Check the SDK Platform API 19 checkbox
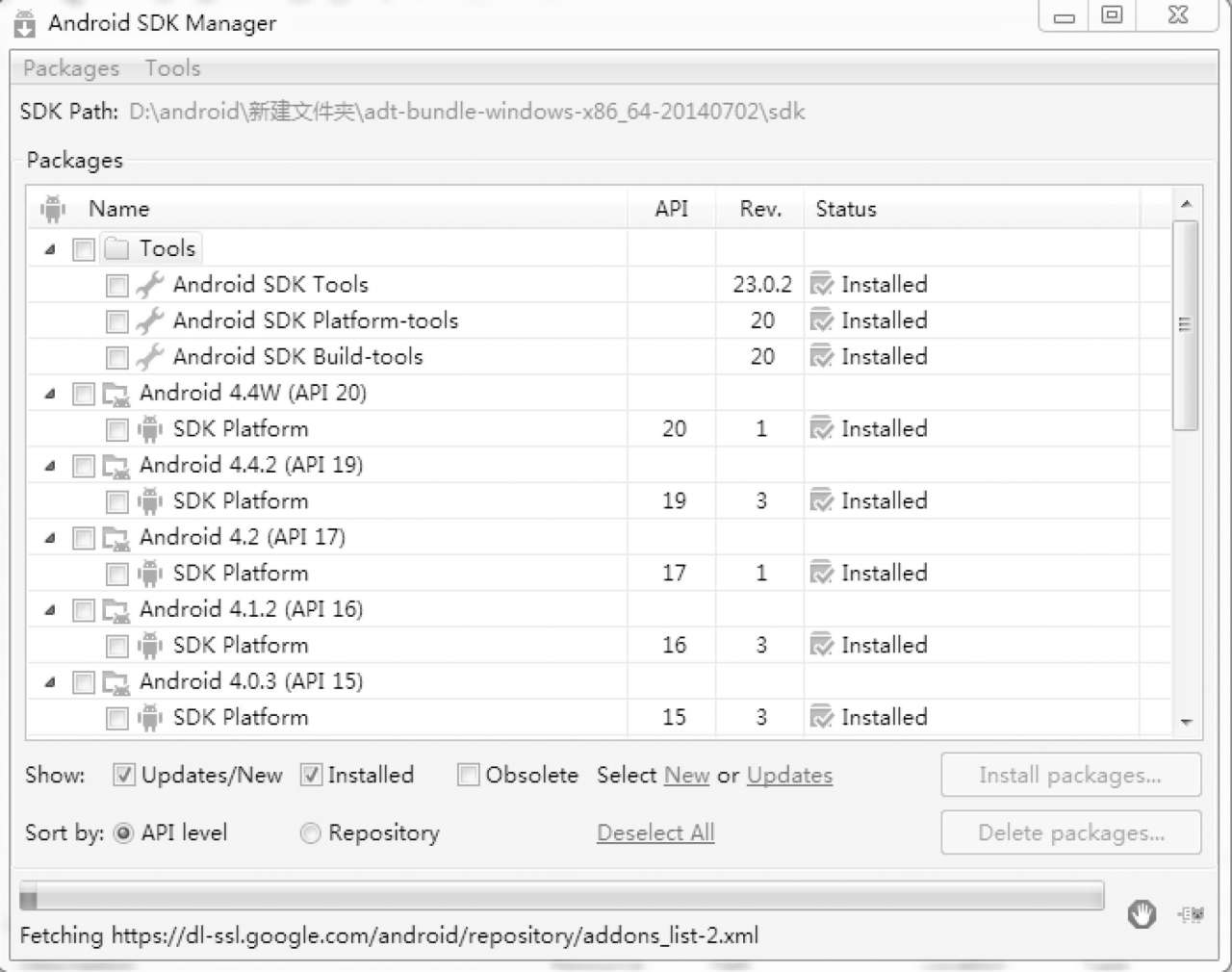 (116, 502)
